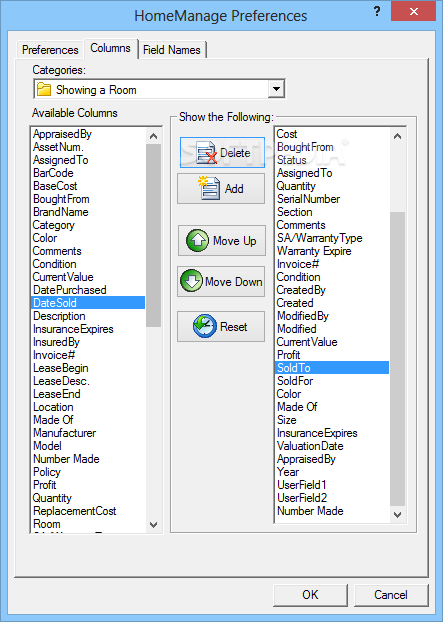
Task: Close the HomeManage Preferences dialog
Action: (x=414, y=12)
